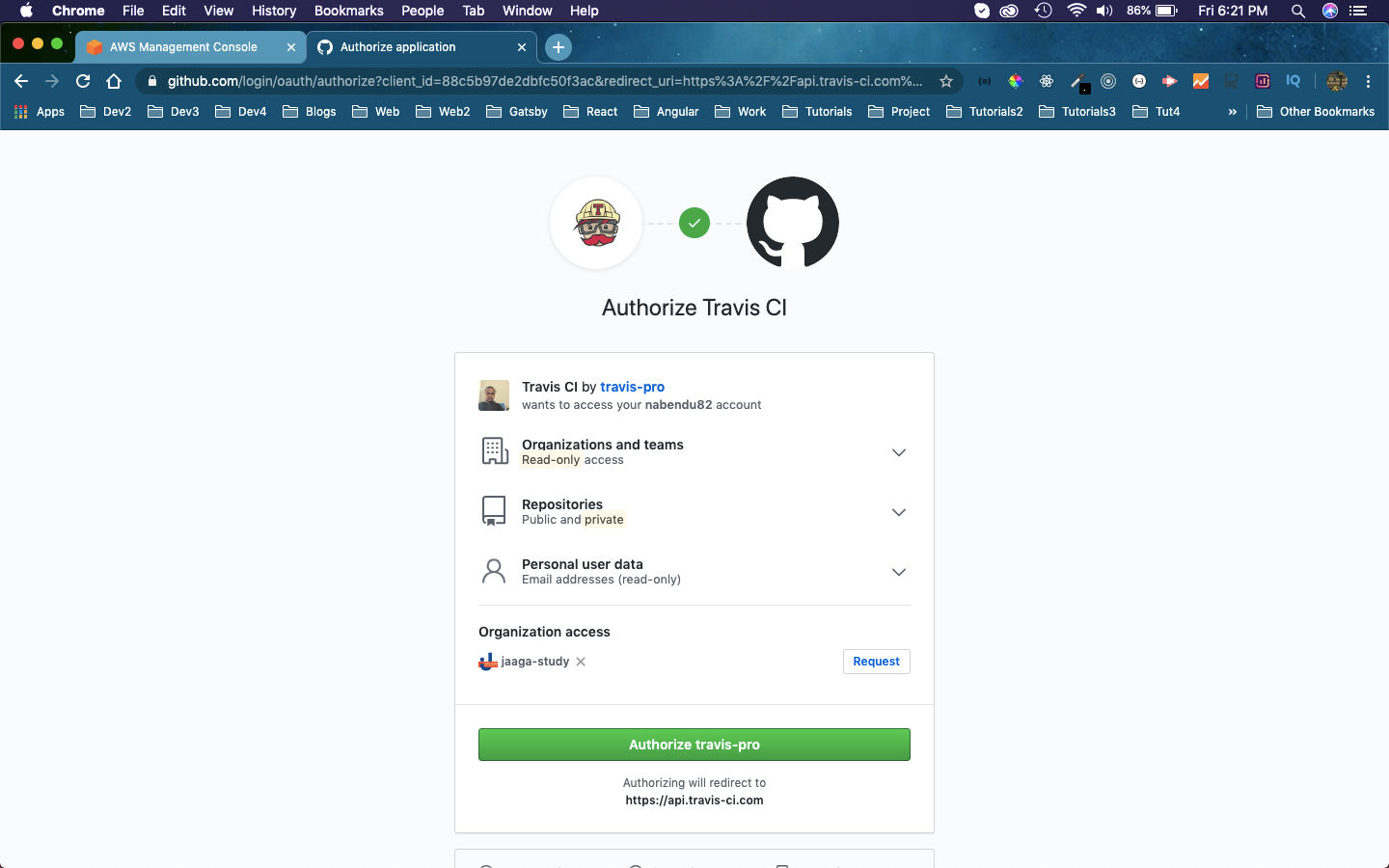Open the Tutorials3 bookmarks folder
The image size is (1389, 868).
click(1077, 111)
